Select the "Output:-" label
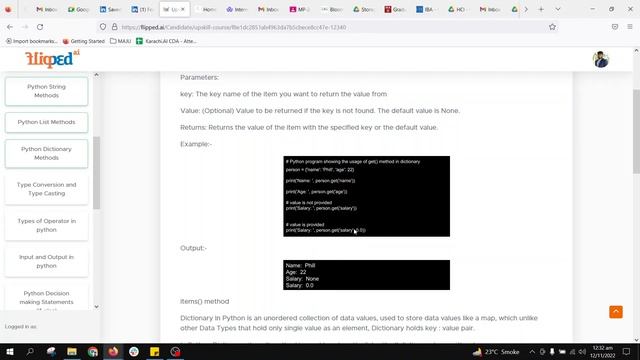Screen dimensions: 640x360 [193, 248]
